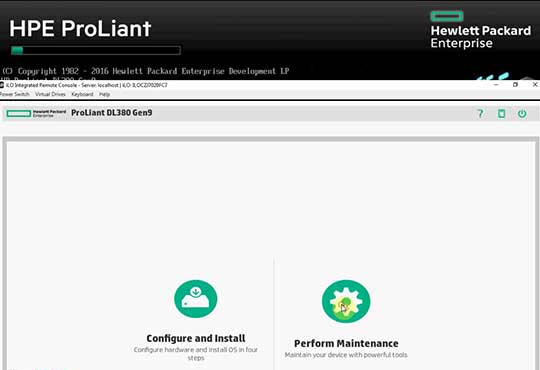Screen dimensions: 540x370
Task: Click the ProLiant DL380 Gen9 title
Action: click(x=112, y=113)
